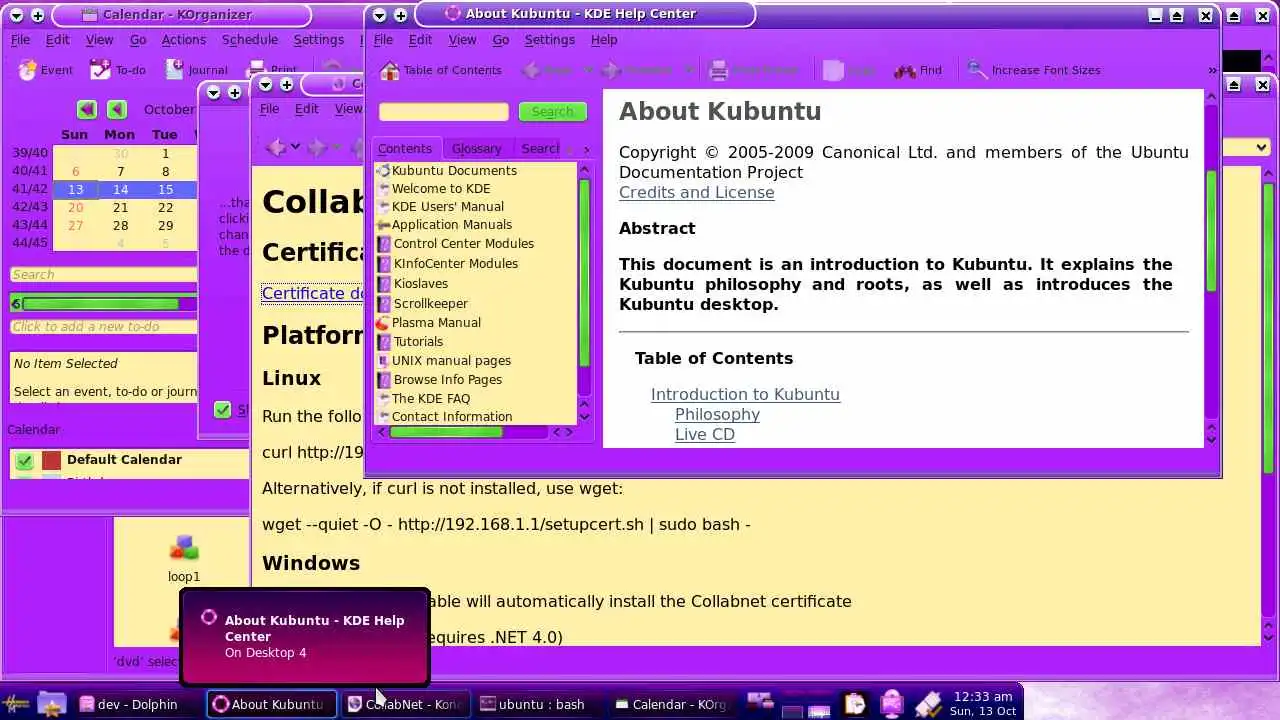1280x720 pixels.
Task: Click the pen-shaped tray icon
Action: coord(927,704)
